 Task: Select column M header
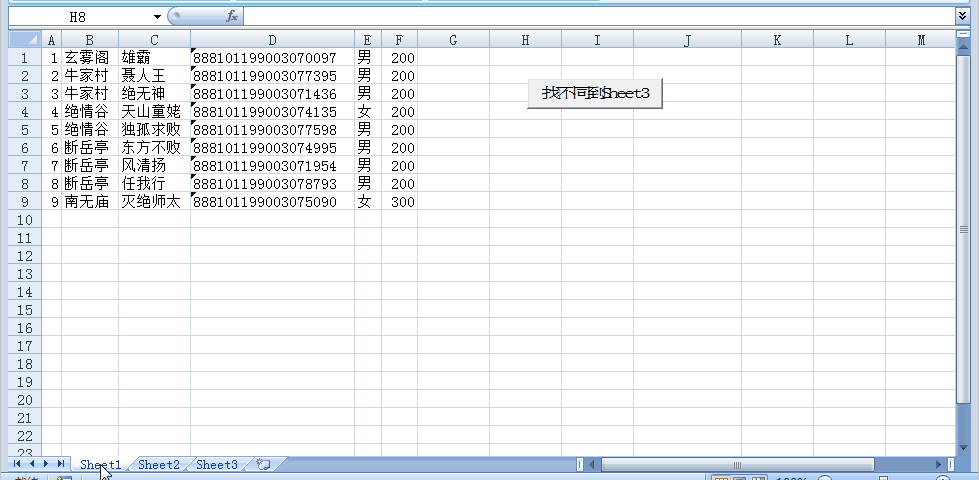coord(921,40)
